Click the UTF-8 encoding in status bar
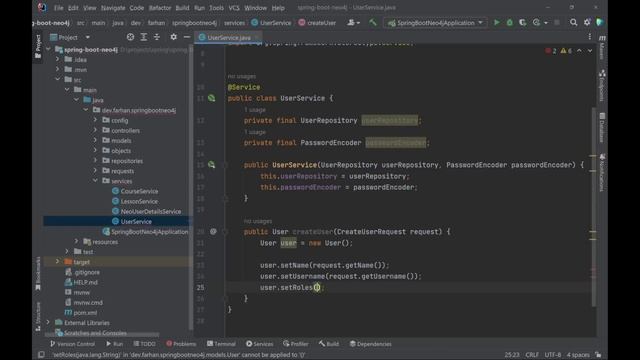This screenshot has width=640, height=360. [x=553, y=354]
